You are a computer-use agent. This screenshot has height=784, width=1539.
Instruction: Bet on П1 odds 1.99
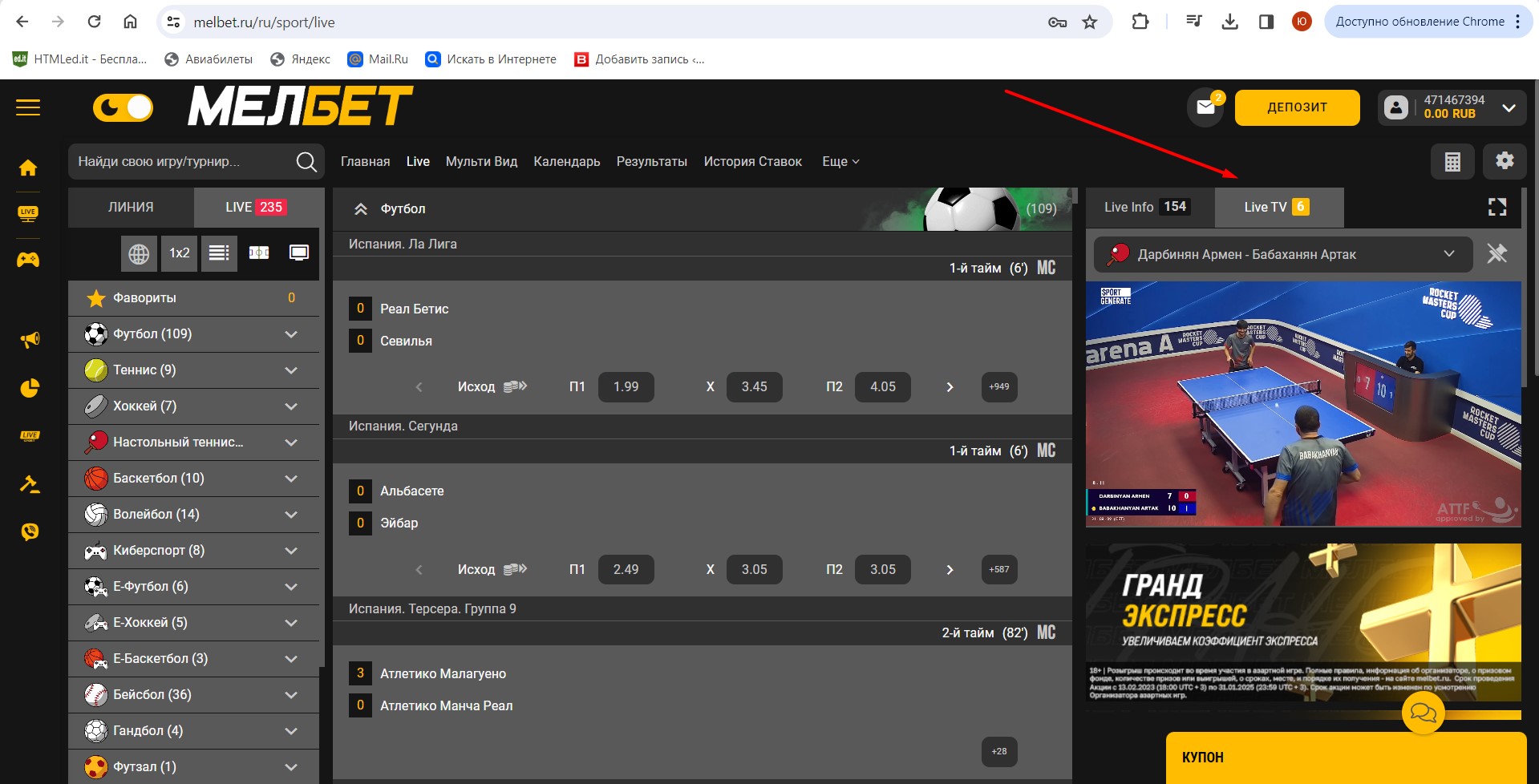point(626,387)
